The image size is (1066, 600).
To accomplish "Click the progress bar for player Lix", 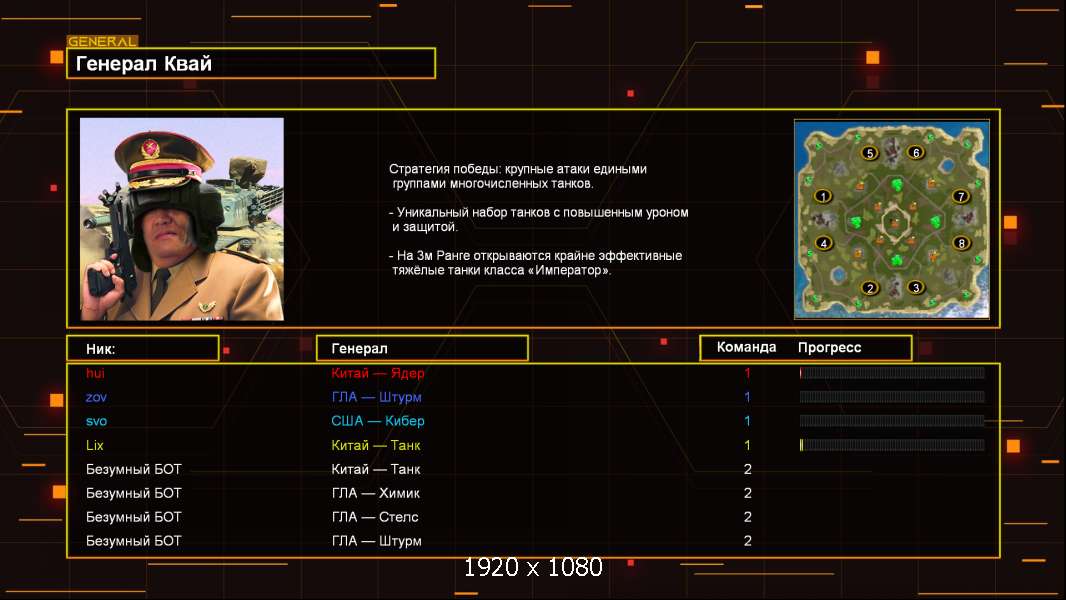I will pos(892,445).
